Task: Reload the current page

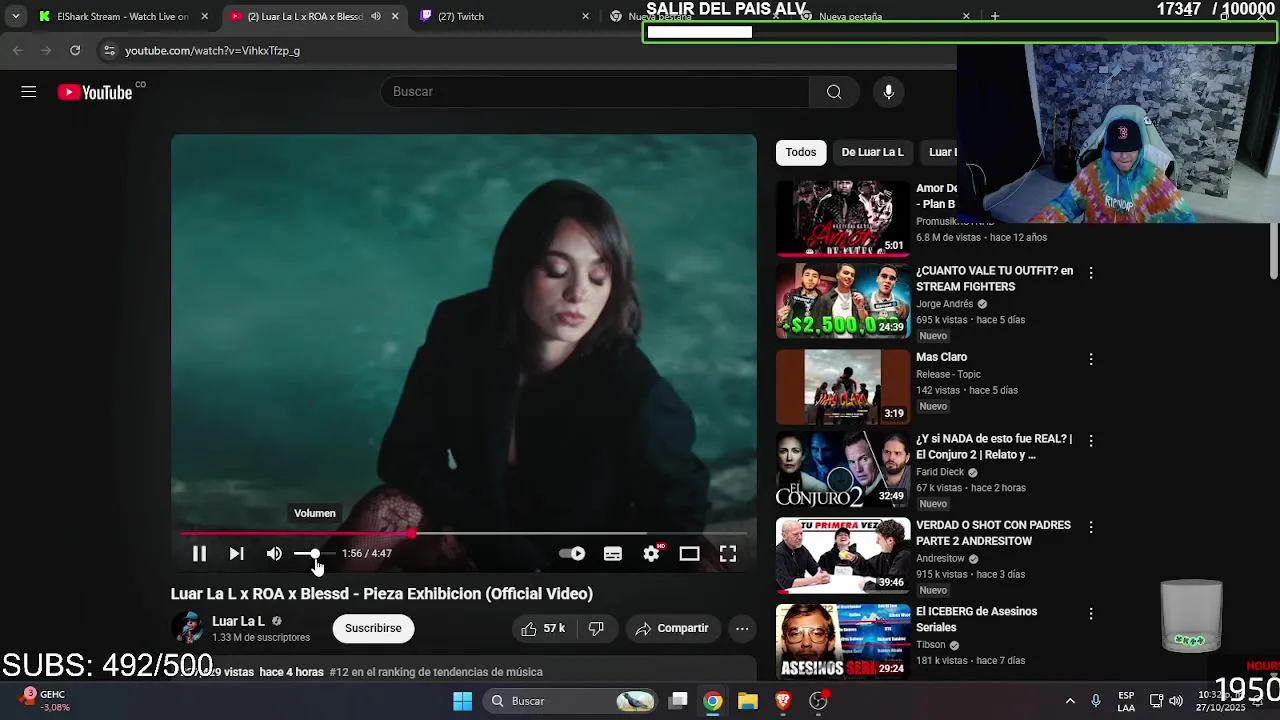Action: tap(75, 50)
